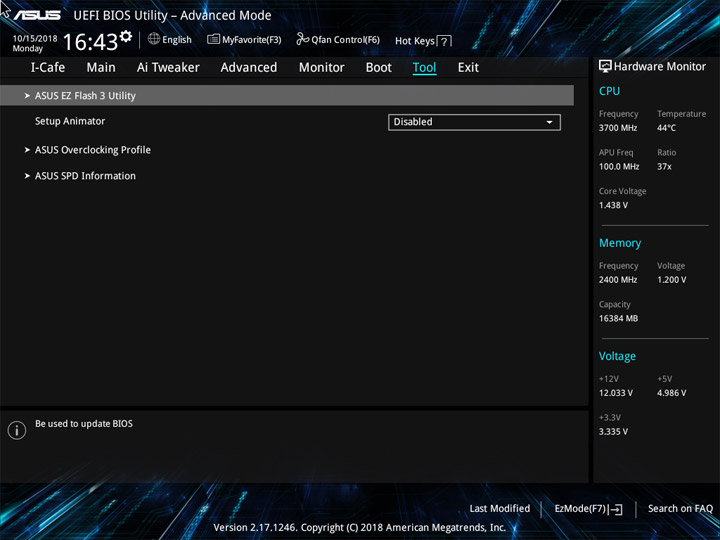Click the Setup Animator label

[70, 121]
